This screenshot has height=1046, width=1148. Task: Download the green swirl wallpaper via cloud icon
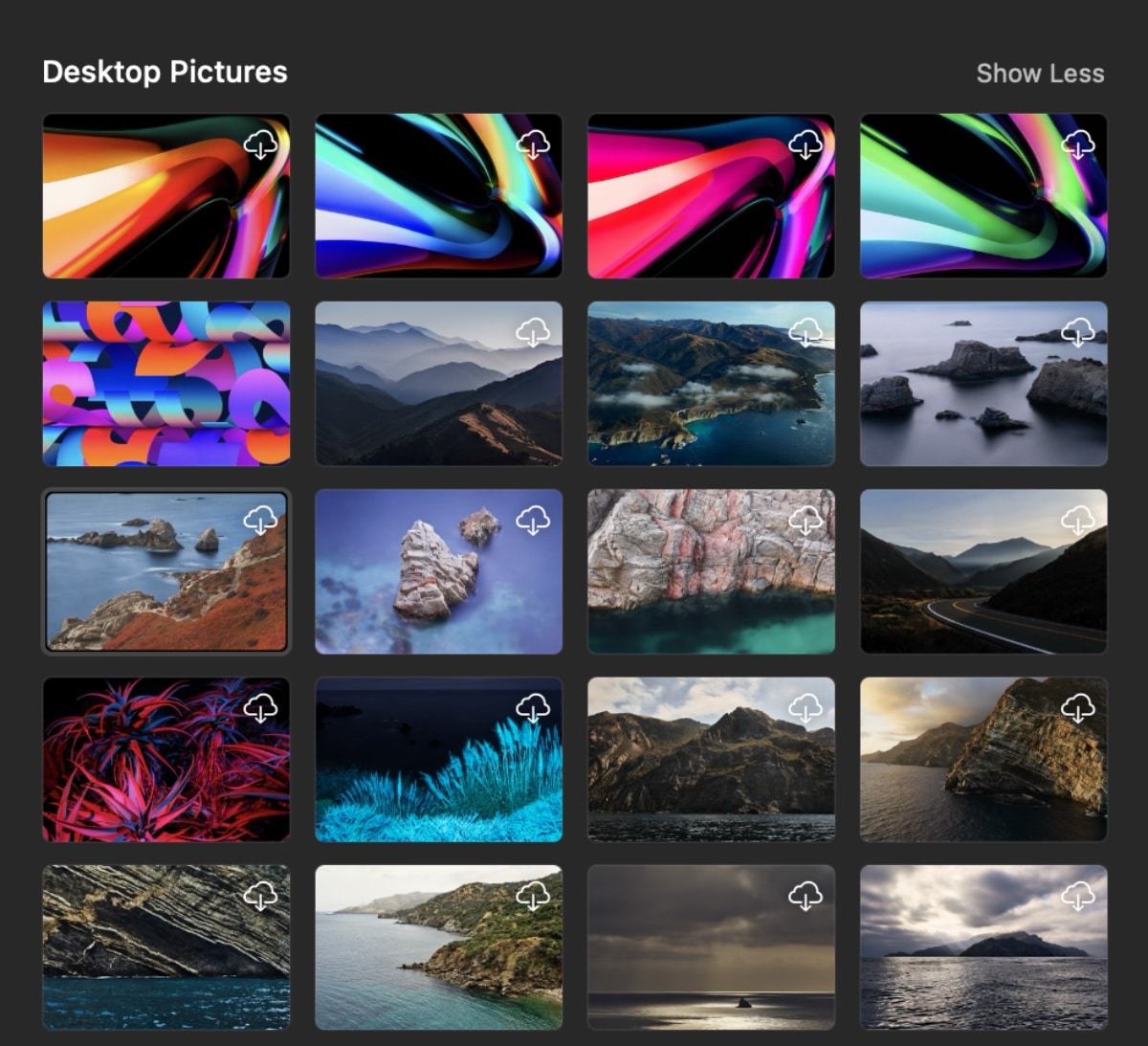1078,145
